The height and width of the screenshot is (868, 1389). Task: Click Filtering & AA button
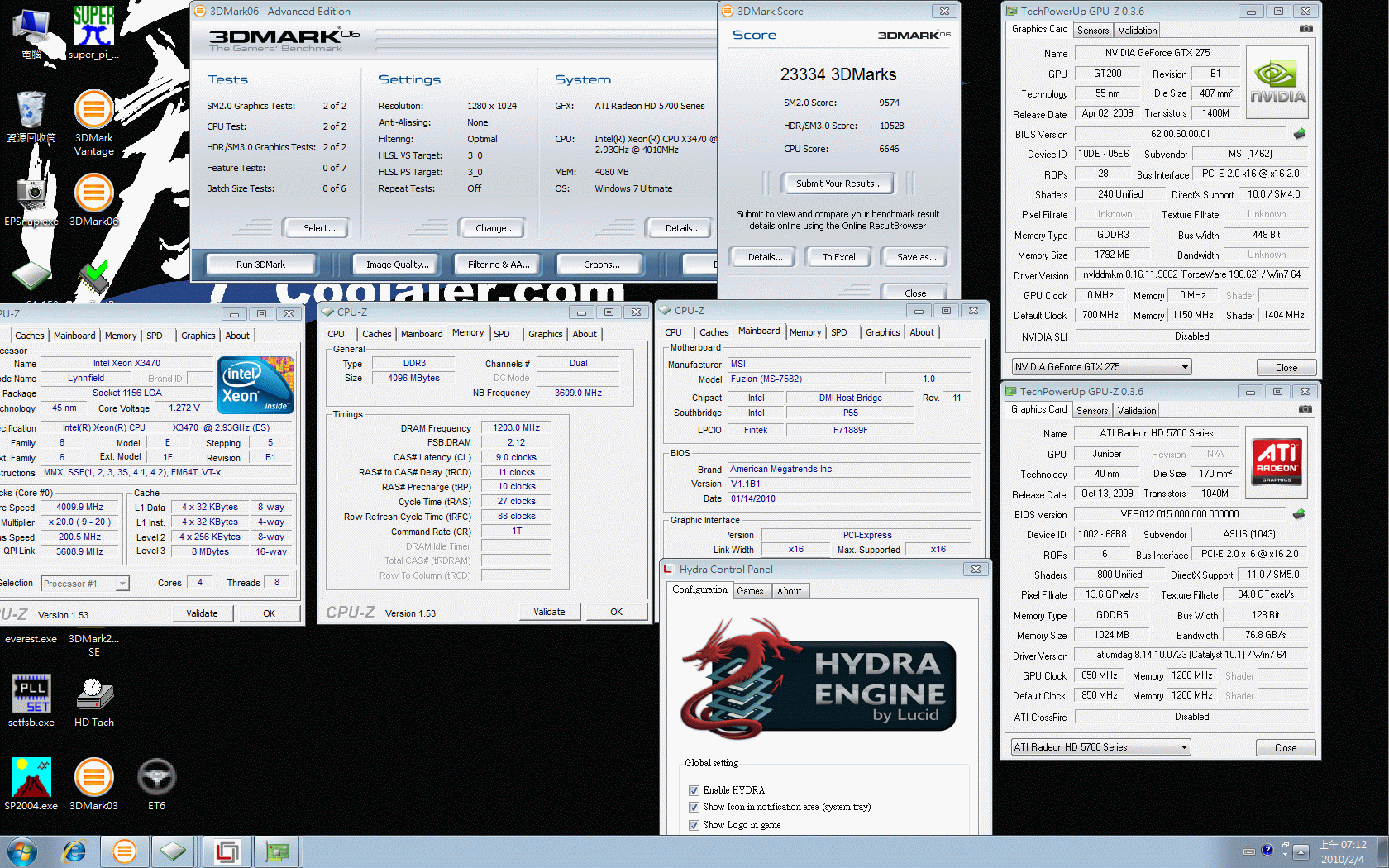pyautogui.click(x=499, y=265)
